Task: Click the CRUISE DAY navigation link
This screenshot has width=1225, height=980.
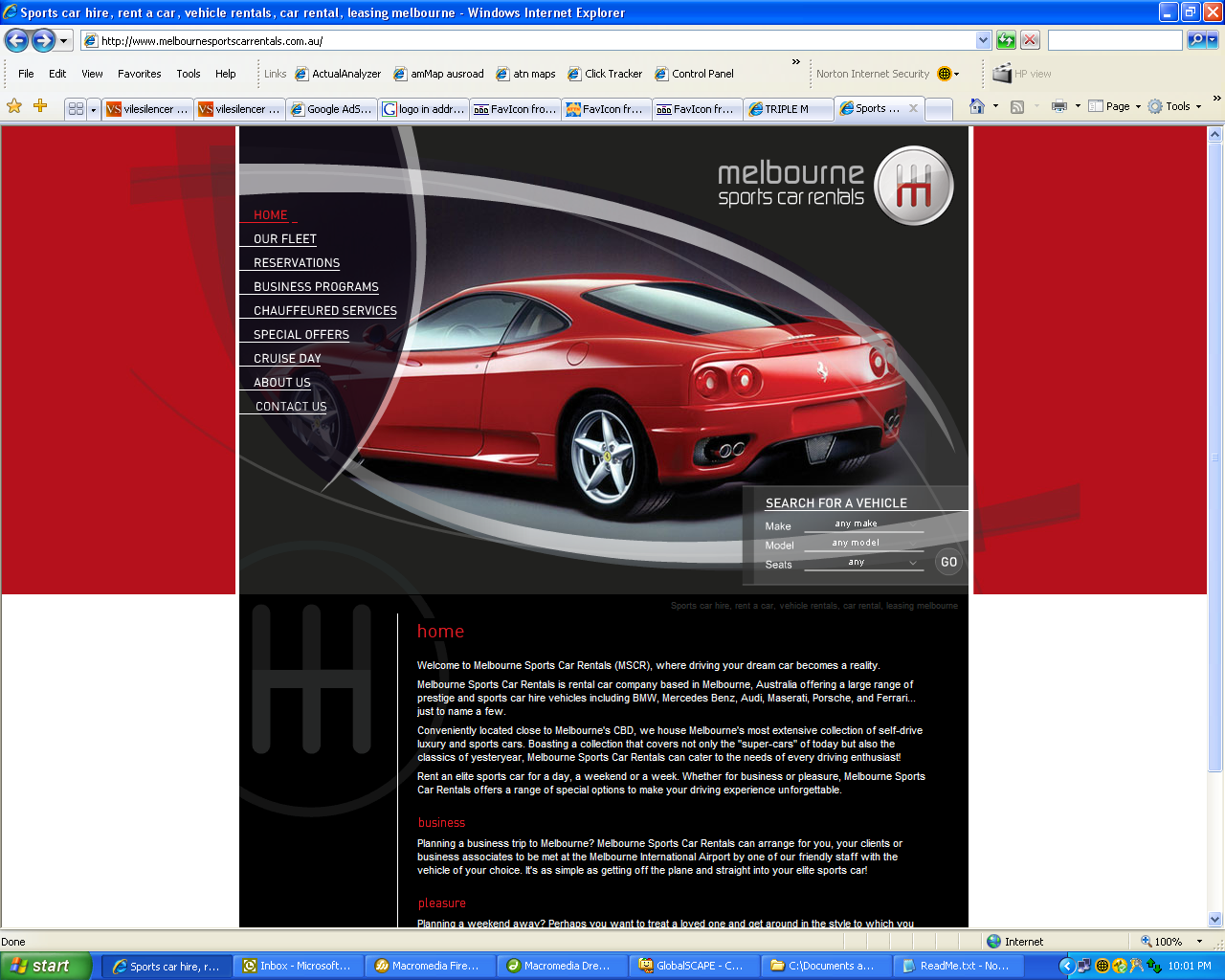Action: point(287,359)
